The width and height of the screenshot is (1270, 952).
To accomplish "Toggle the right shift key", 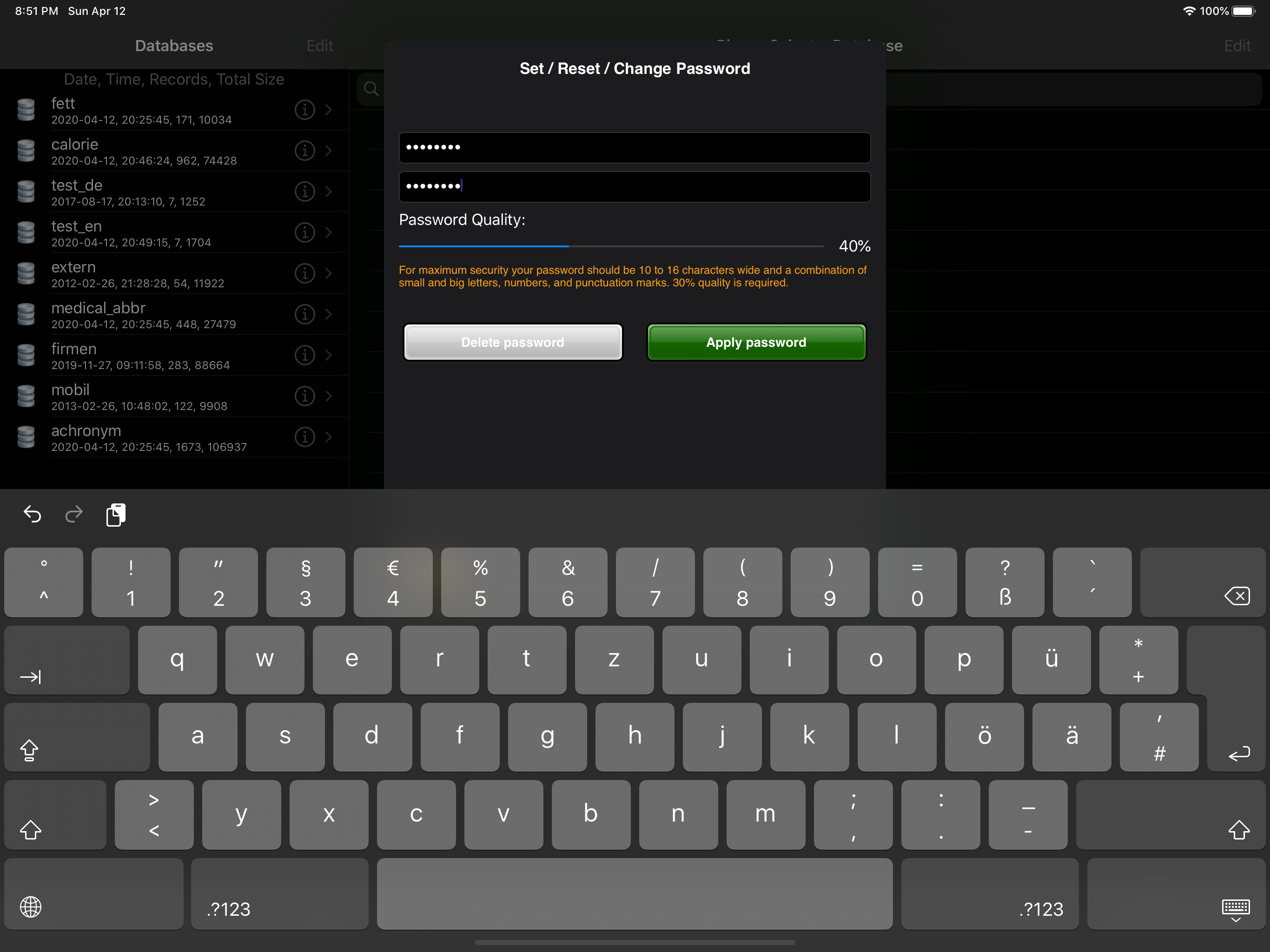I will click(x=1171, y=815).
